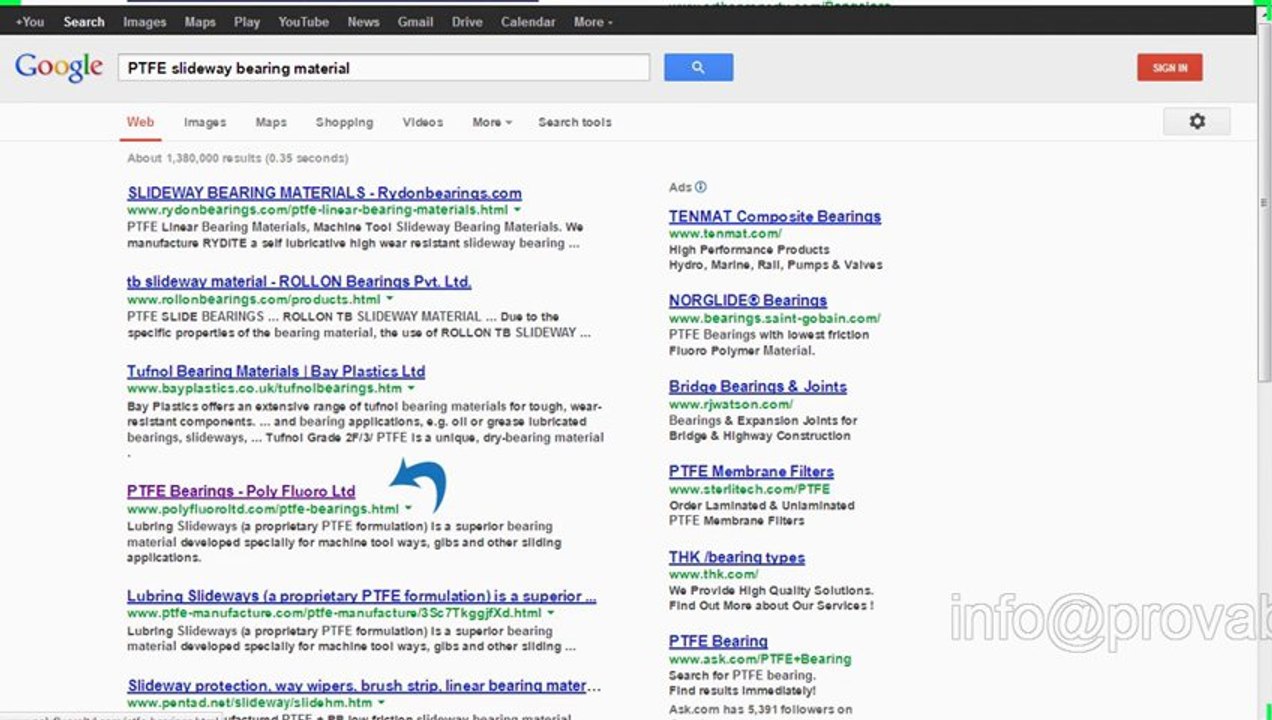Select the Web results tab
This screenshot has width=1272, height=720.
140,122
